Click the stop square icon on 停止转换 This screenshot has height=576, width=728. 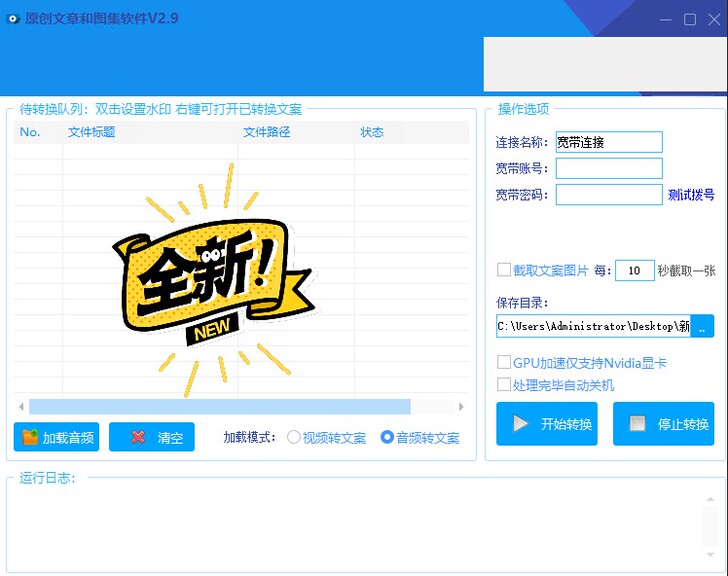tap(637, 423)
